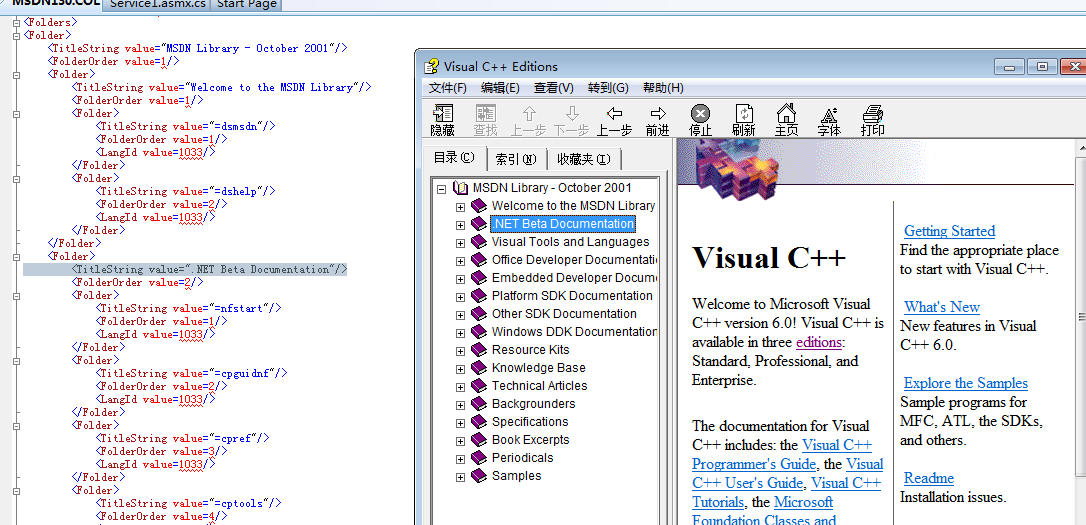Click the 查找 (Locate) toolbar icon
Viewport: 1086px width, 525px height.
pos(486,120)
